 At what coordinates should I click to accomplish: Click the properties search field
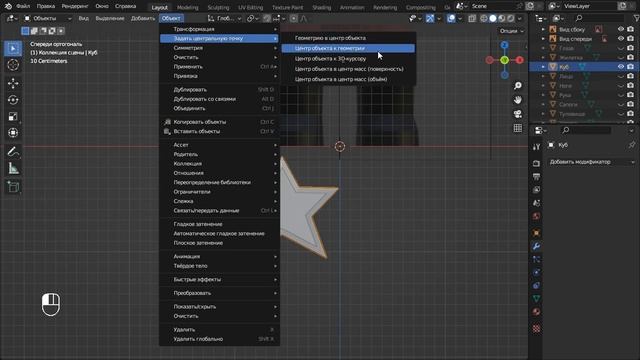[x=586, y=130]
